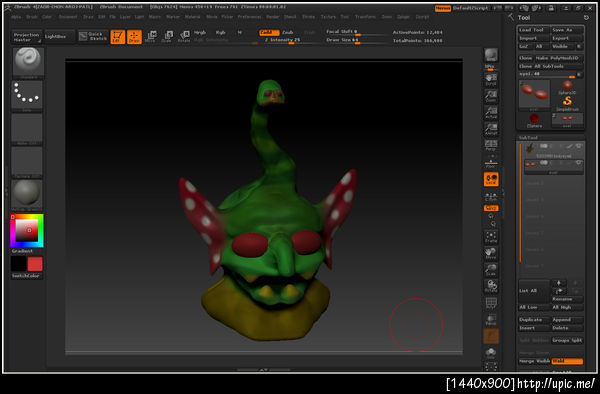
Task: Select the Zoom canvas icon in right shelf
Action: pyautogui.click(x=491, y=96)
